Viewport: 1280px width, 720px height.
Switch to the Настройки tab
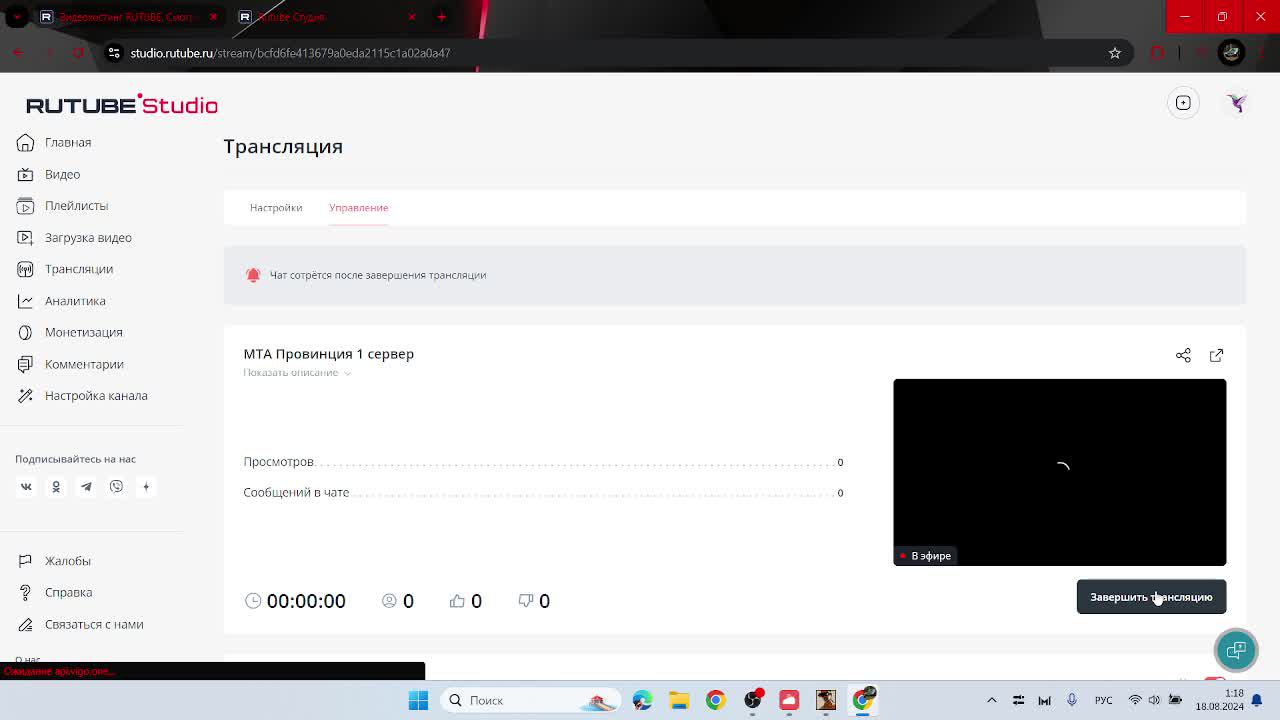coord(276,207)
